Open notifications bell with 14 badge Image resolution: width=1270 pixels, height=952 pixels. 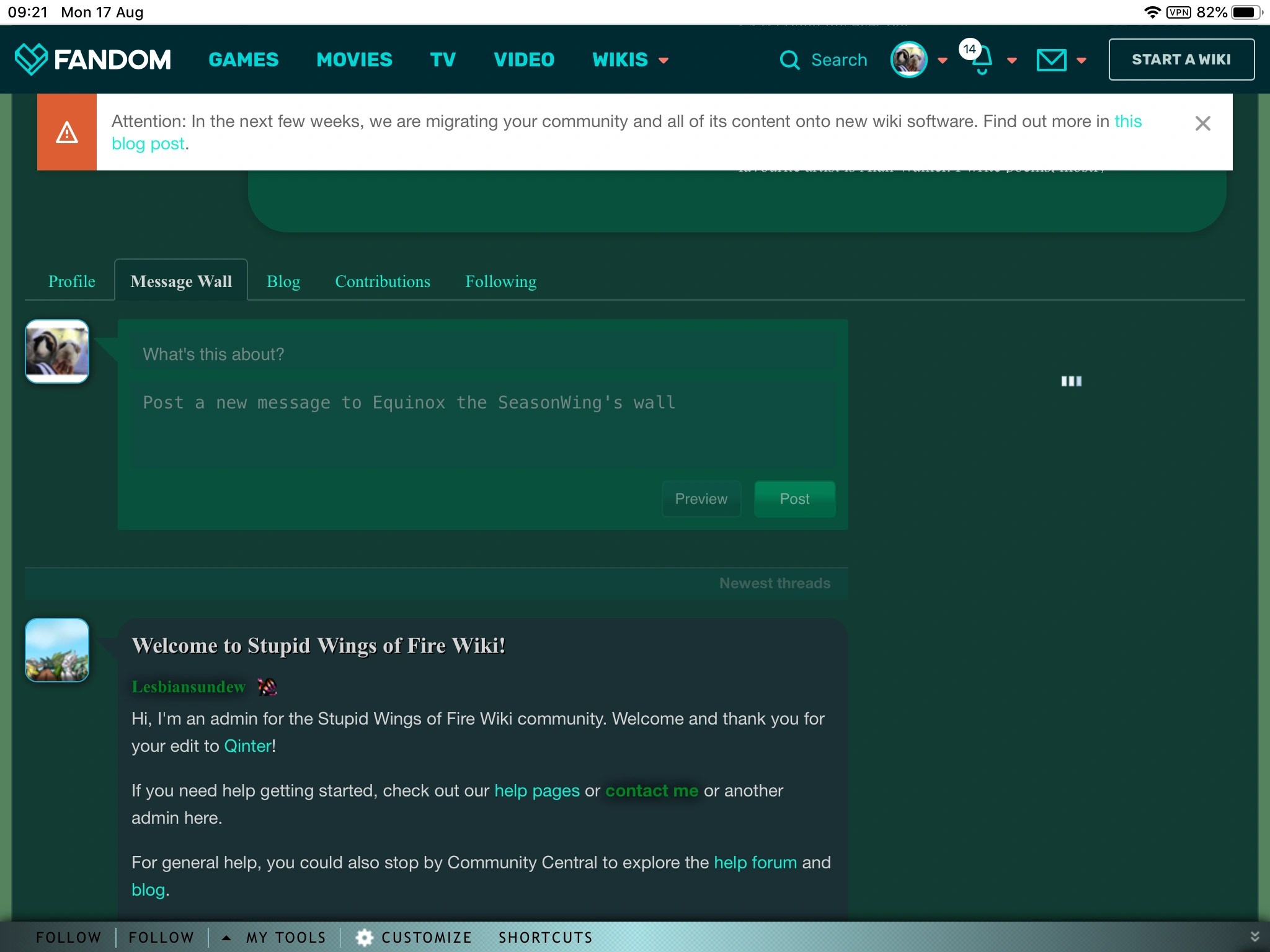click(x=980, y=60)
